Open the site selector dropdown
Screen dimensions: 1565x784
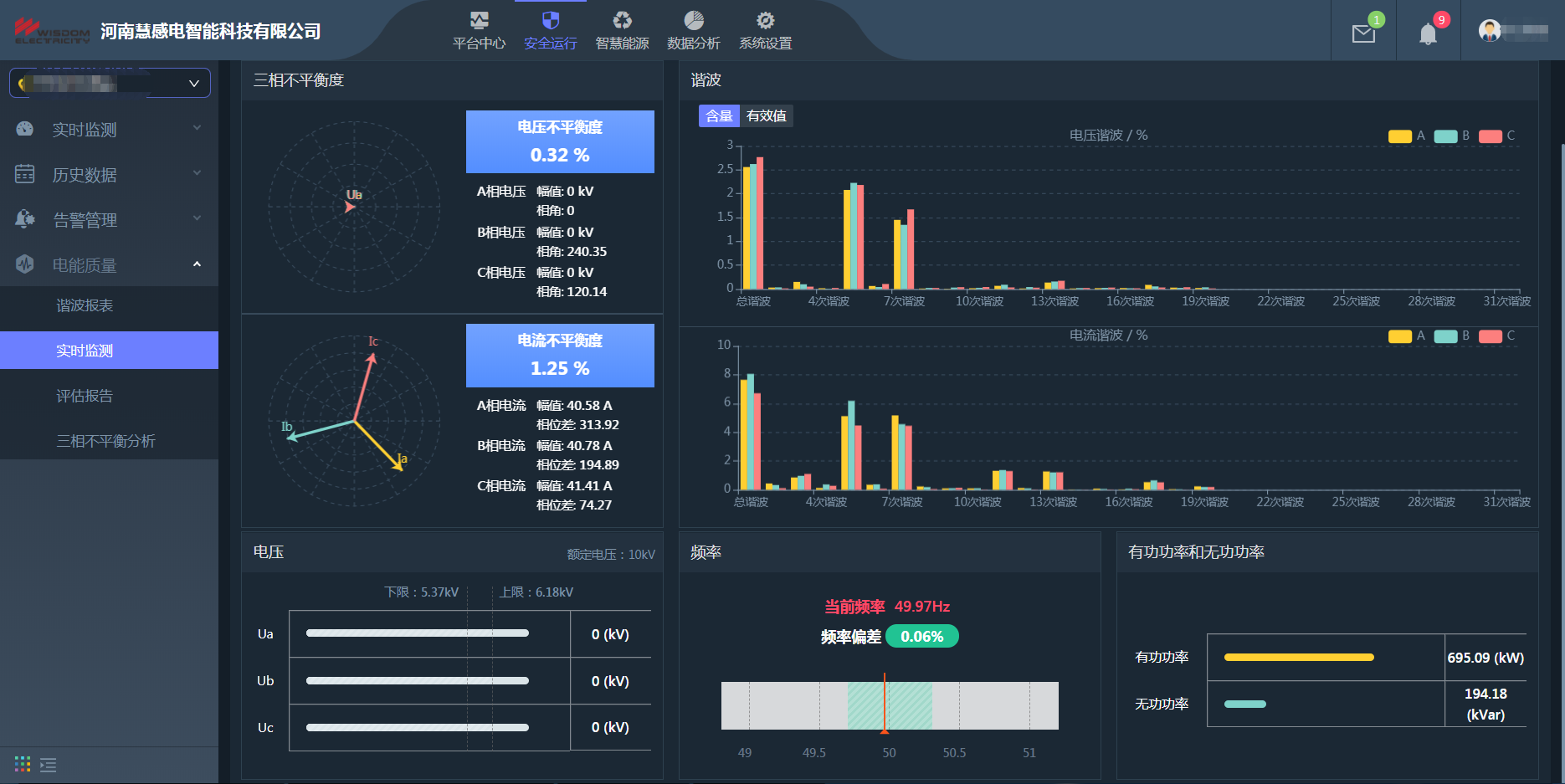pyautogui.click(x=110, y=83)
